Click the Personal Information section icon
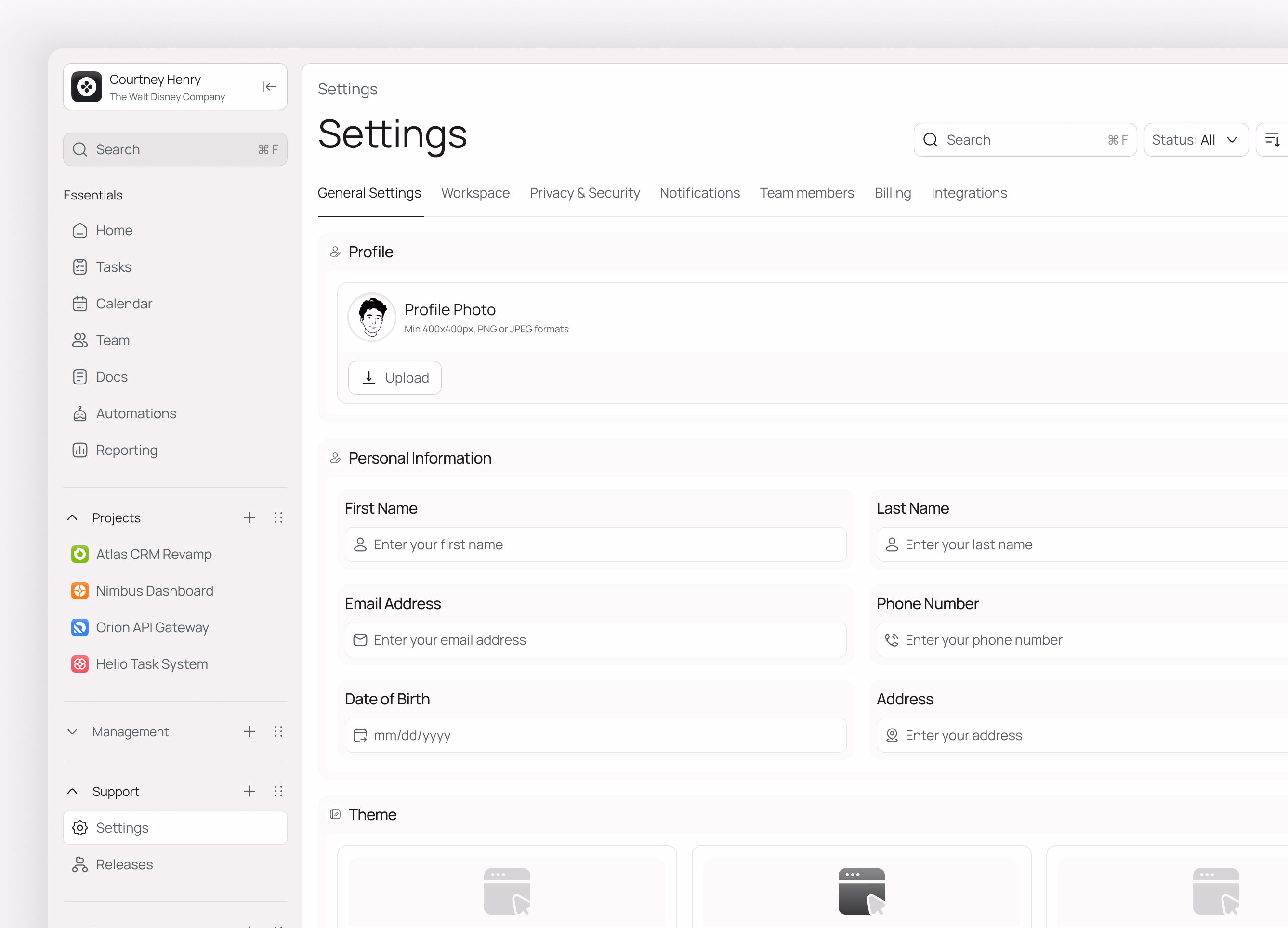 click(x=336, y=458)
